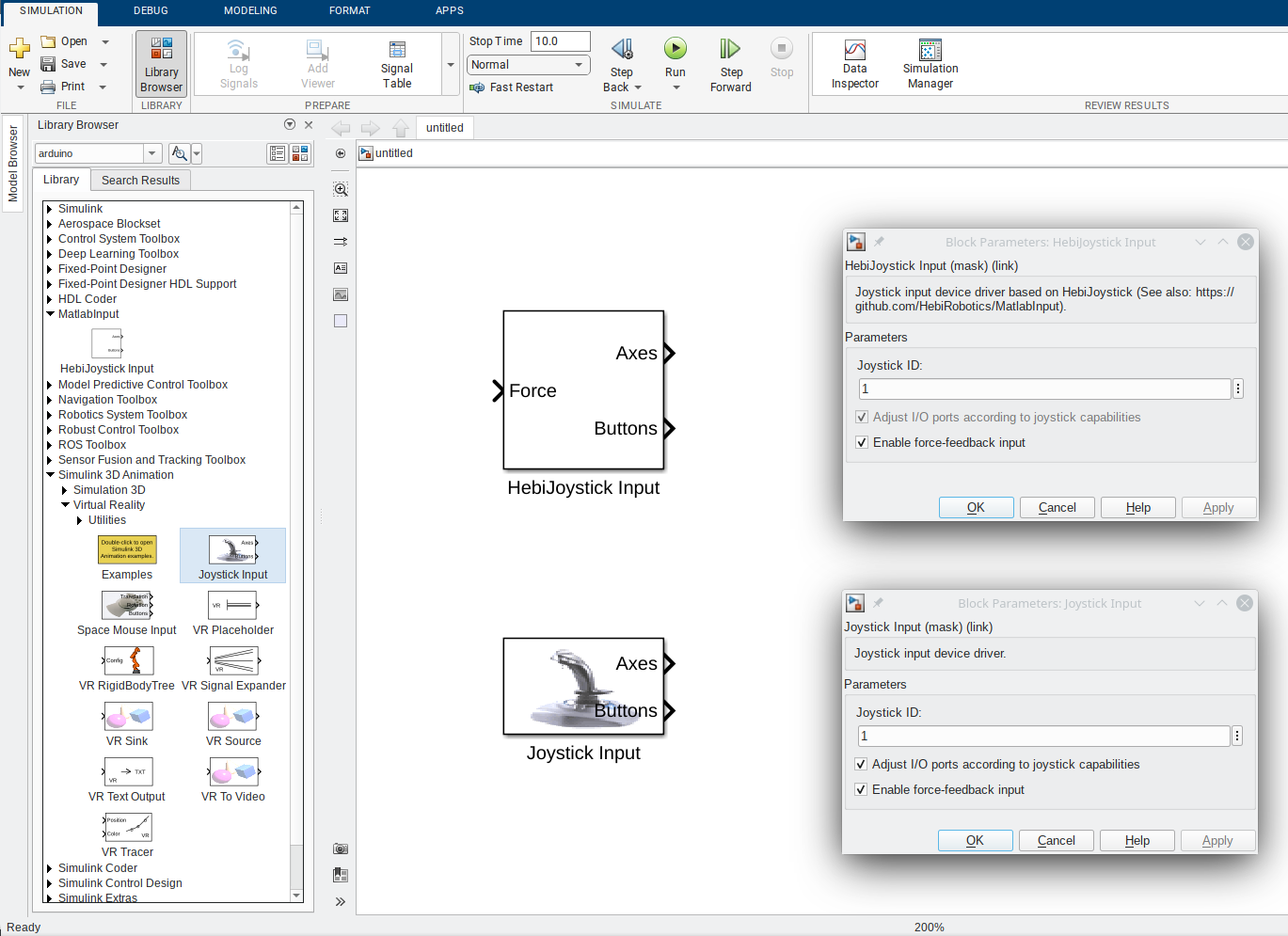Image resolution: width=1288 pixels, height=936 pixels.
Task: Collapse the MatlabInput library node
Action: click(50, 314)
